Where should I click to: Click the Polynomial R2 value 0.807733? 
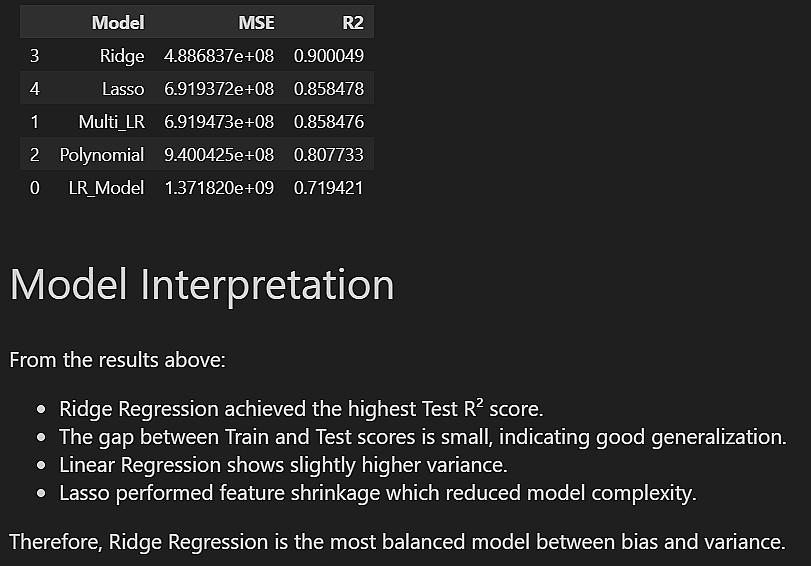(328, 155)
